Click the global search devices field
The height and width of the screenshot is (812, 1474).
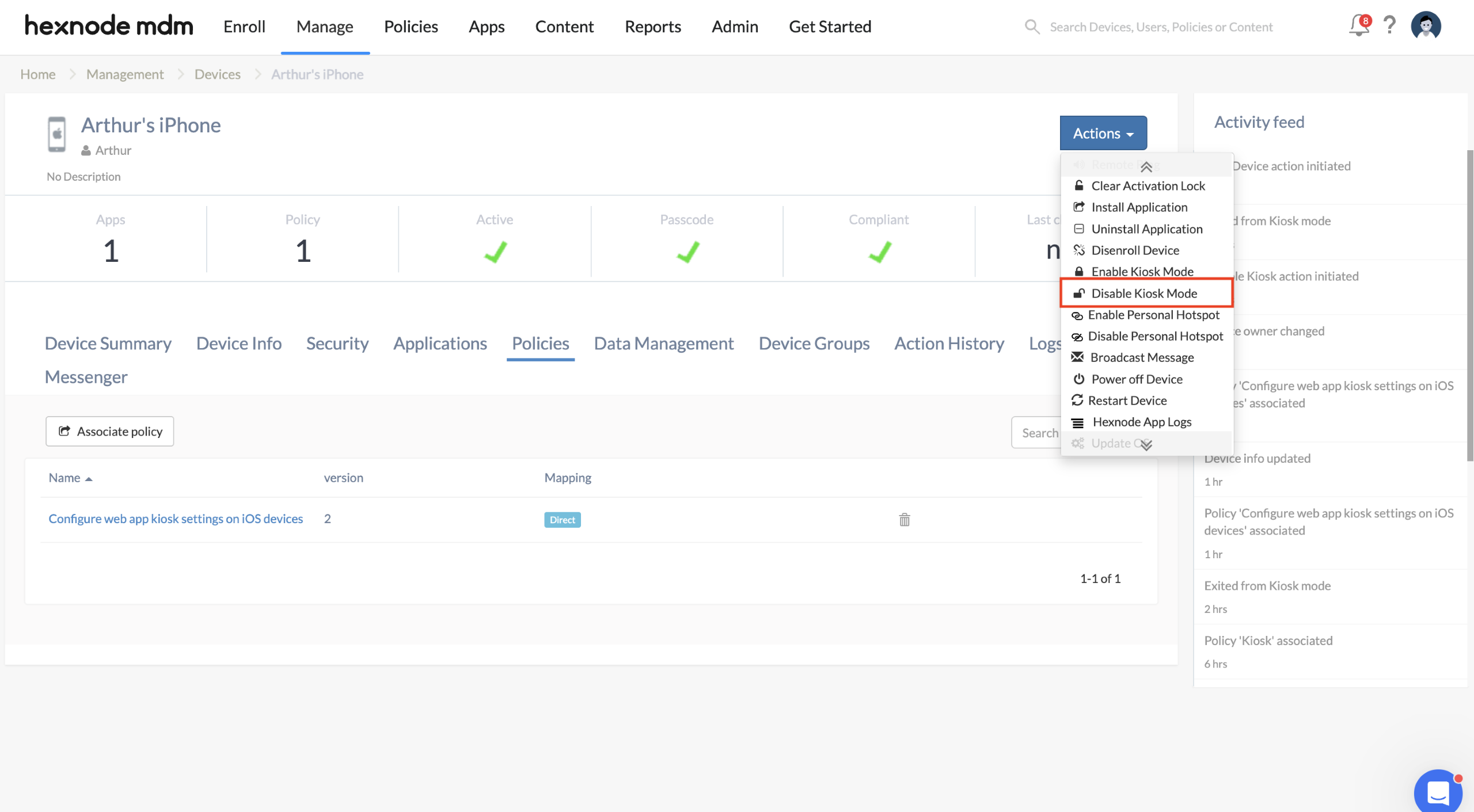1161,27
